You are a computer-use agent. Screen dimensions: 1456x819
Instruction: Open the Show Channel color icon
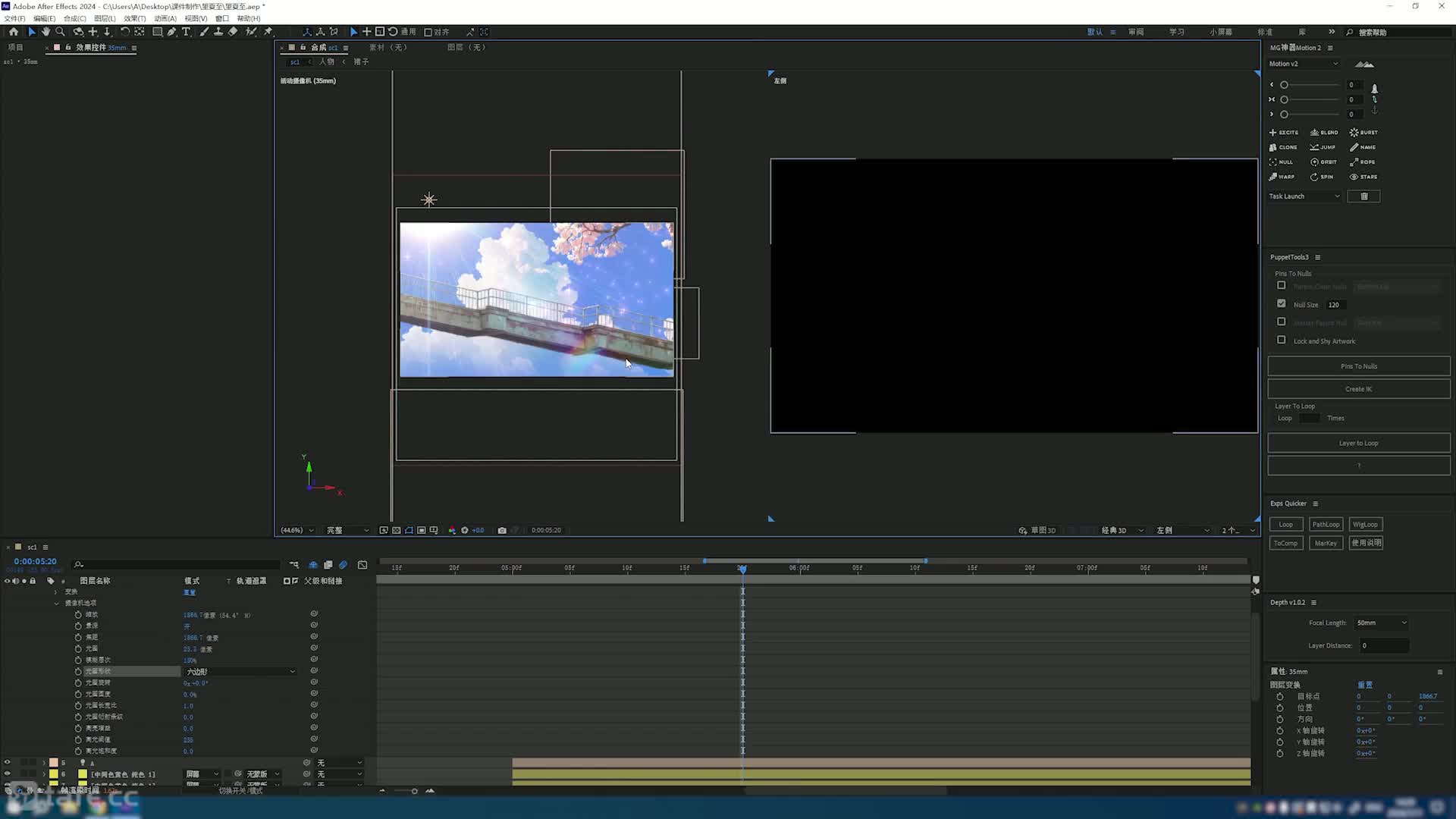tap(452, 530)
